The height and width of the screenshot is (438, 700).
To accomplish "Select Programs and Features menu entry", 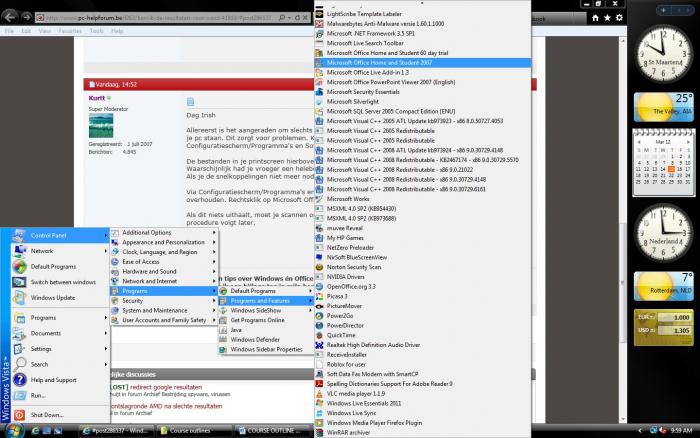I will click(x=266, y=301).
